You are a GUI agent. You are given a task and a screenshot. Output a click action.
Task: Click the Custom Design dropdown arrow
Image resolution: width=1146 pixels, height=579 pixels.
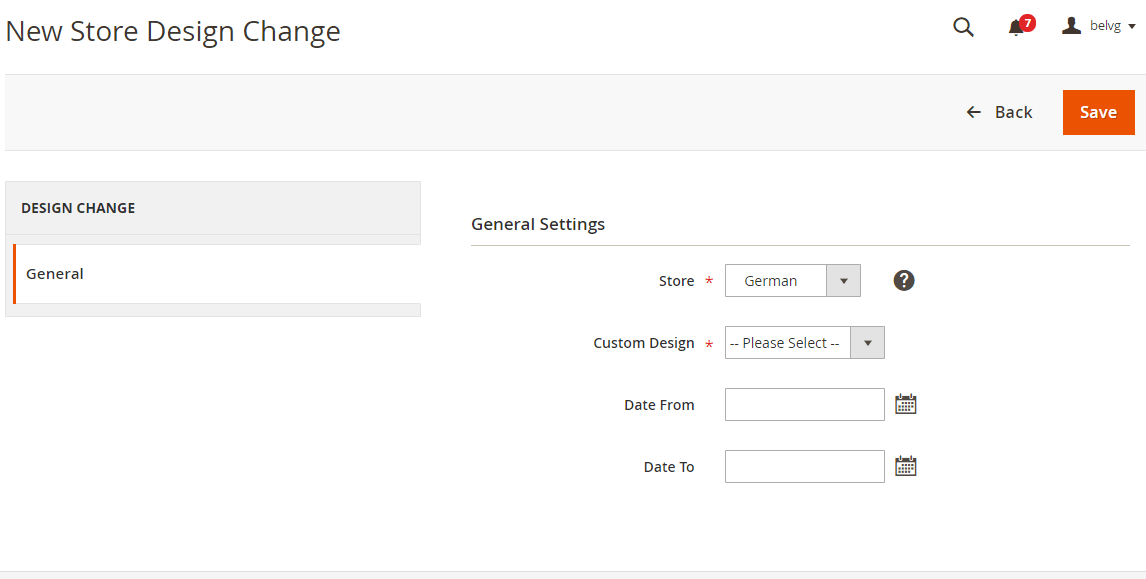pyautogui.click(x=866, y=342)
